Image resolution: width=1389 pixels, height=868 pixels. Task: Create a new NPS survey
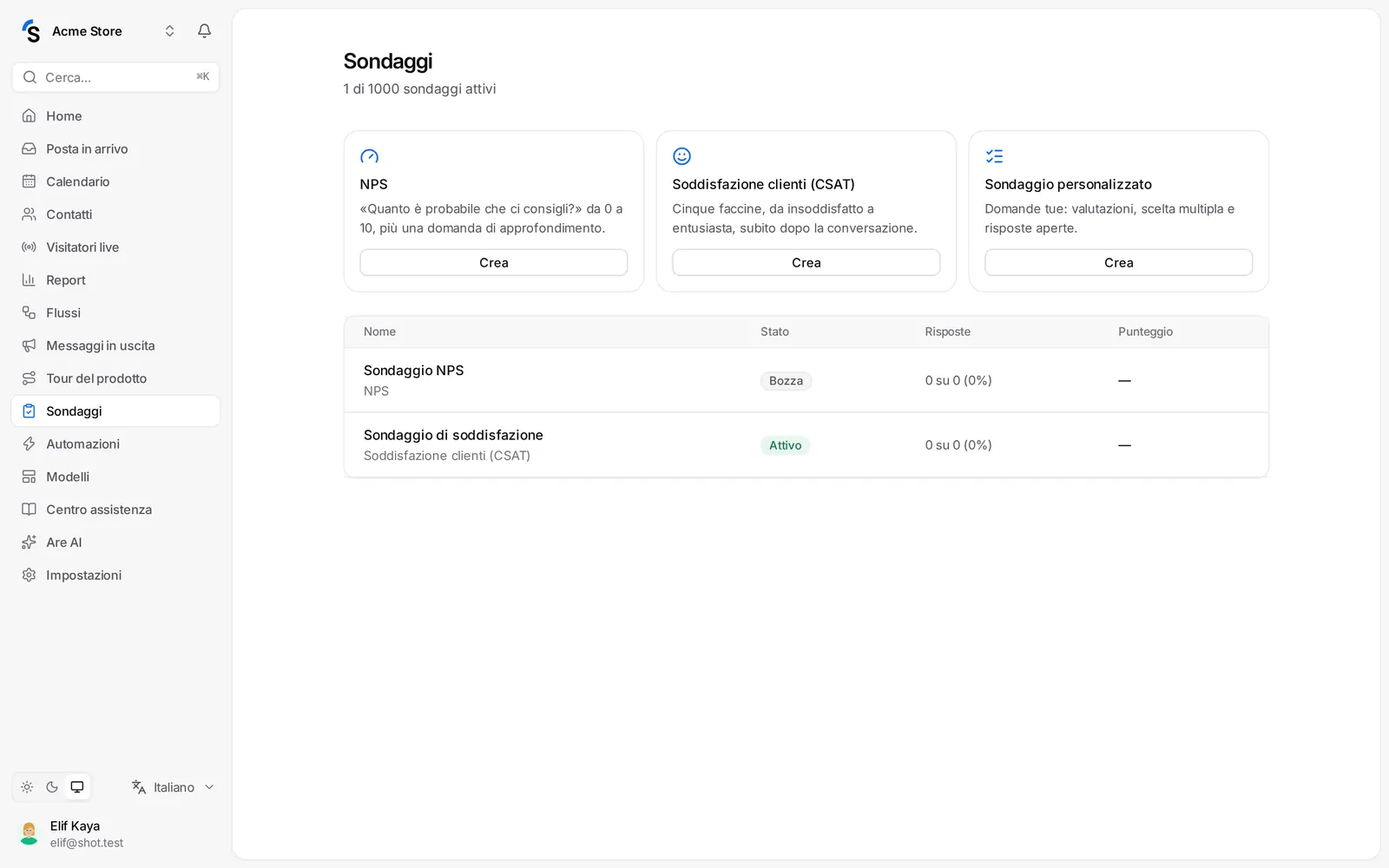tap(494, 262)
